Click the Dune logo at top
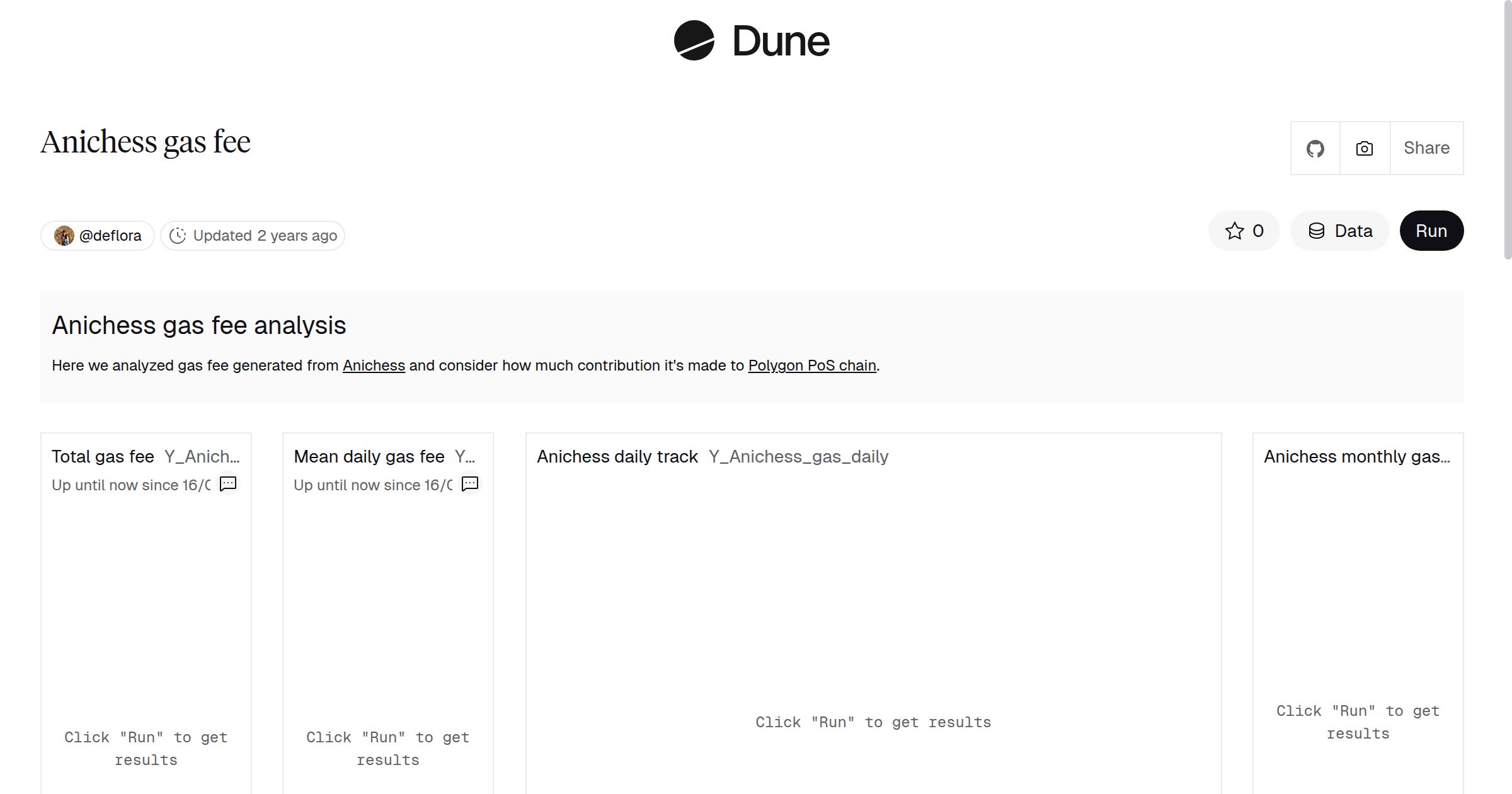1512x794 pixels. coord(751,41)
